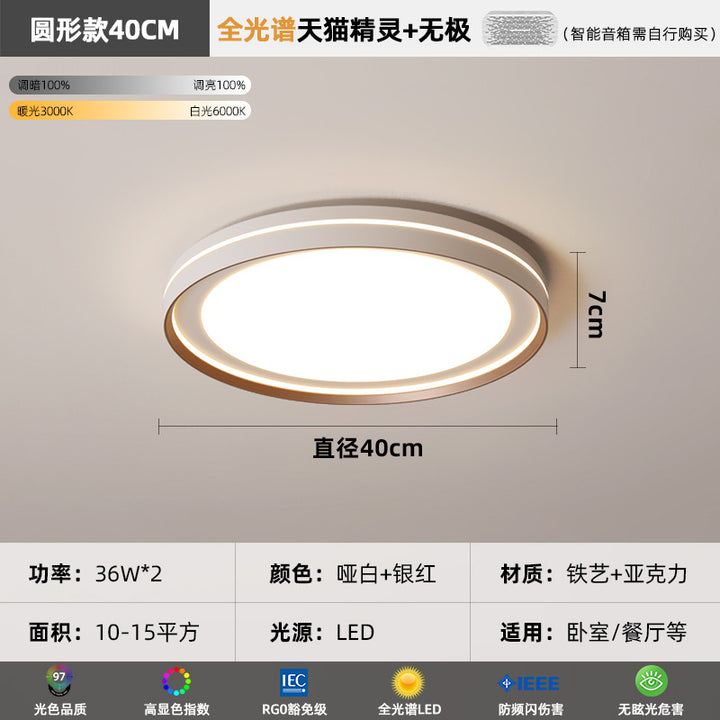Click the 光色品质 97 rating icon
Screen dimensions: 720x720
pos(59,680)
